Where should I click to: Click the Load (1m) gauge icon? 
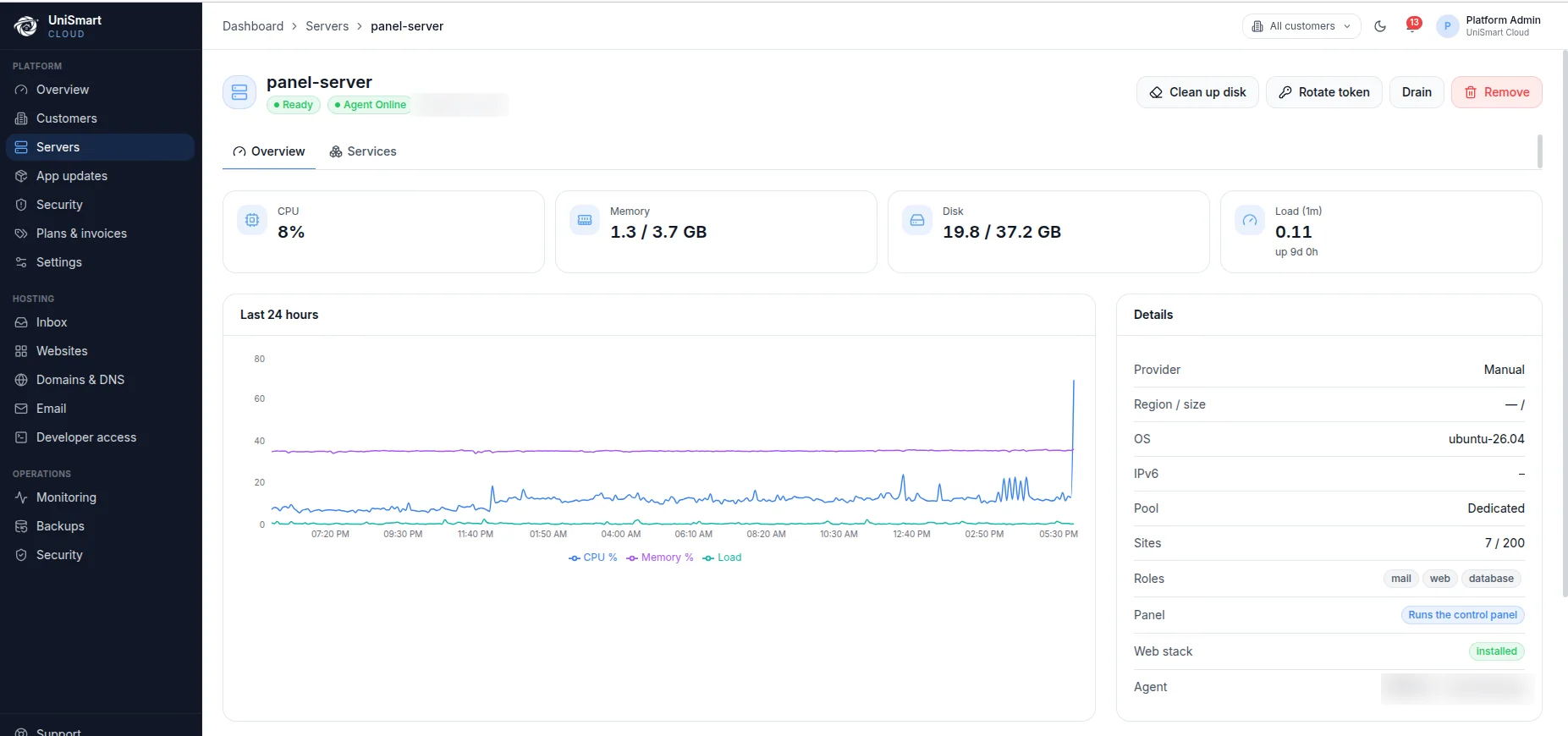1250,220
